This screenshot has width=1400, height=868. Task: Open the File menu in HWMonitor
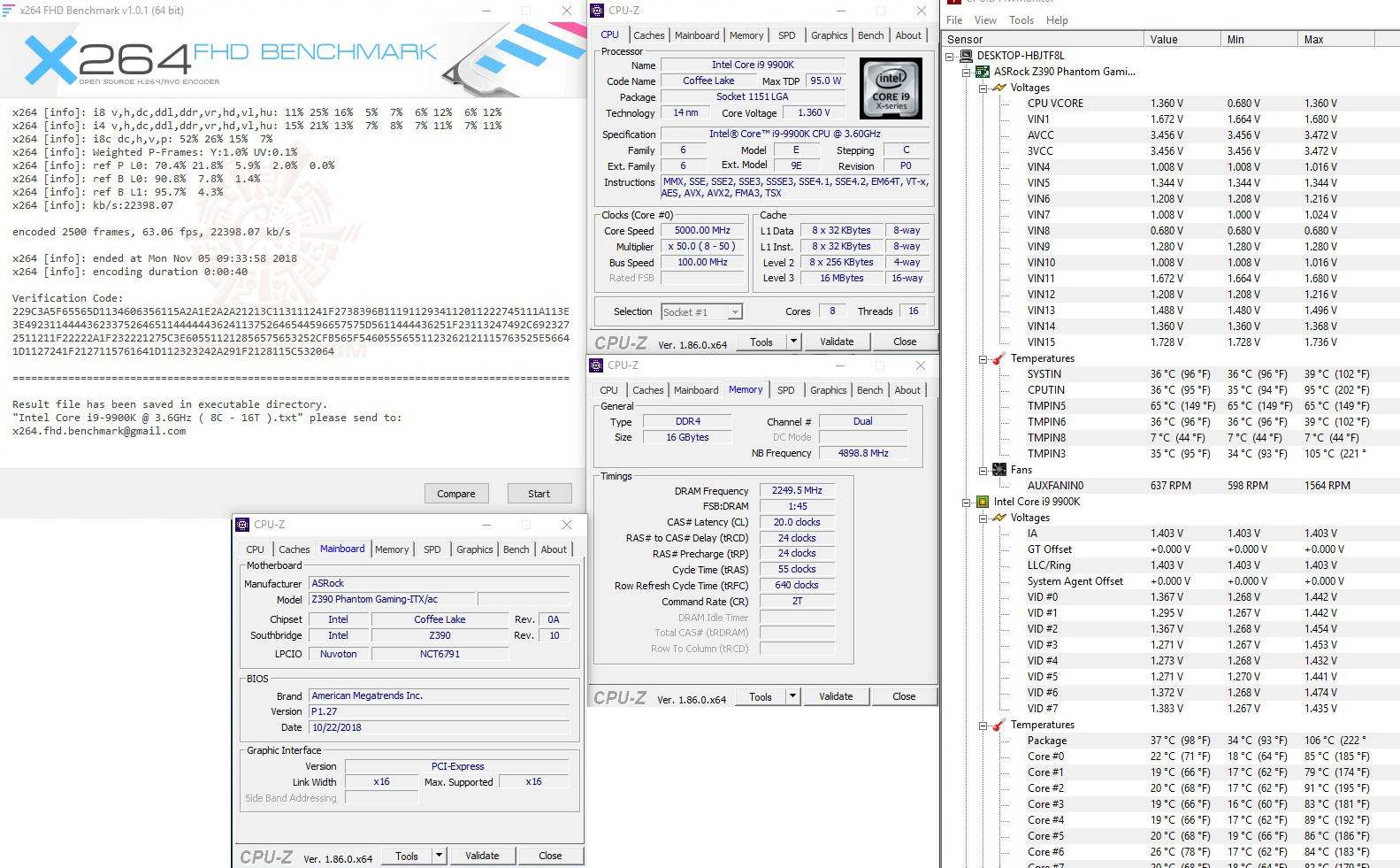pos(954,20)
